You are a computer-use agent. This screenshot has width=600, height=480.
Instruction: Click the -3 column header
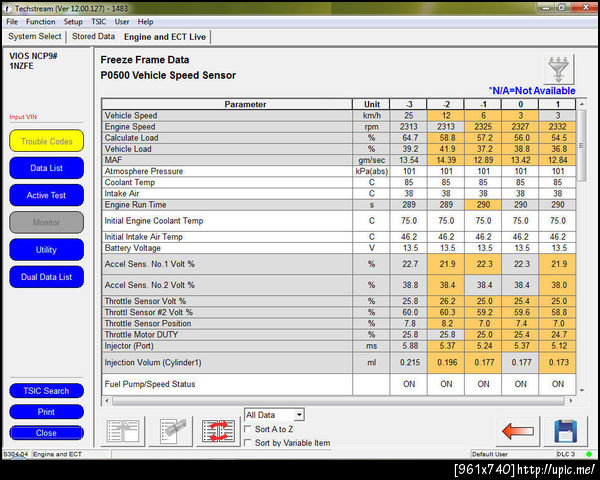[x=408, y=104]
